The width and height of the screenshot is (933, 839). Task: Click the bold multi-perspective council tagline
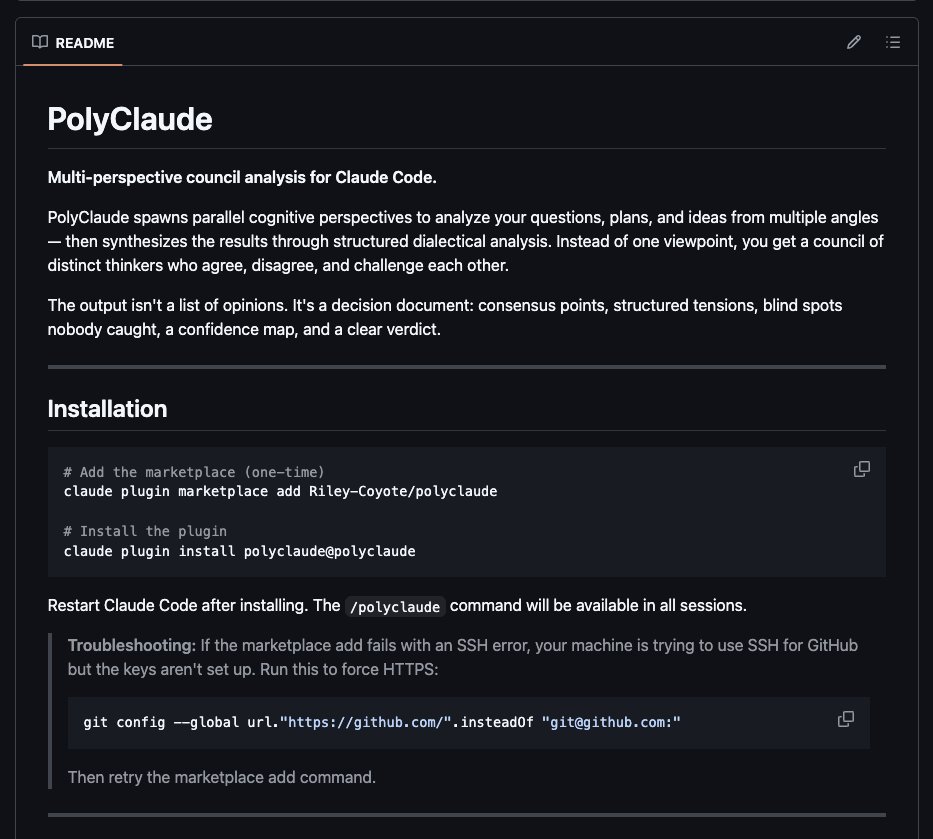[x=242, y=178]
